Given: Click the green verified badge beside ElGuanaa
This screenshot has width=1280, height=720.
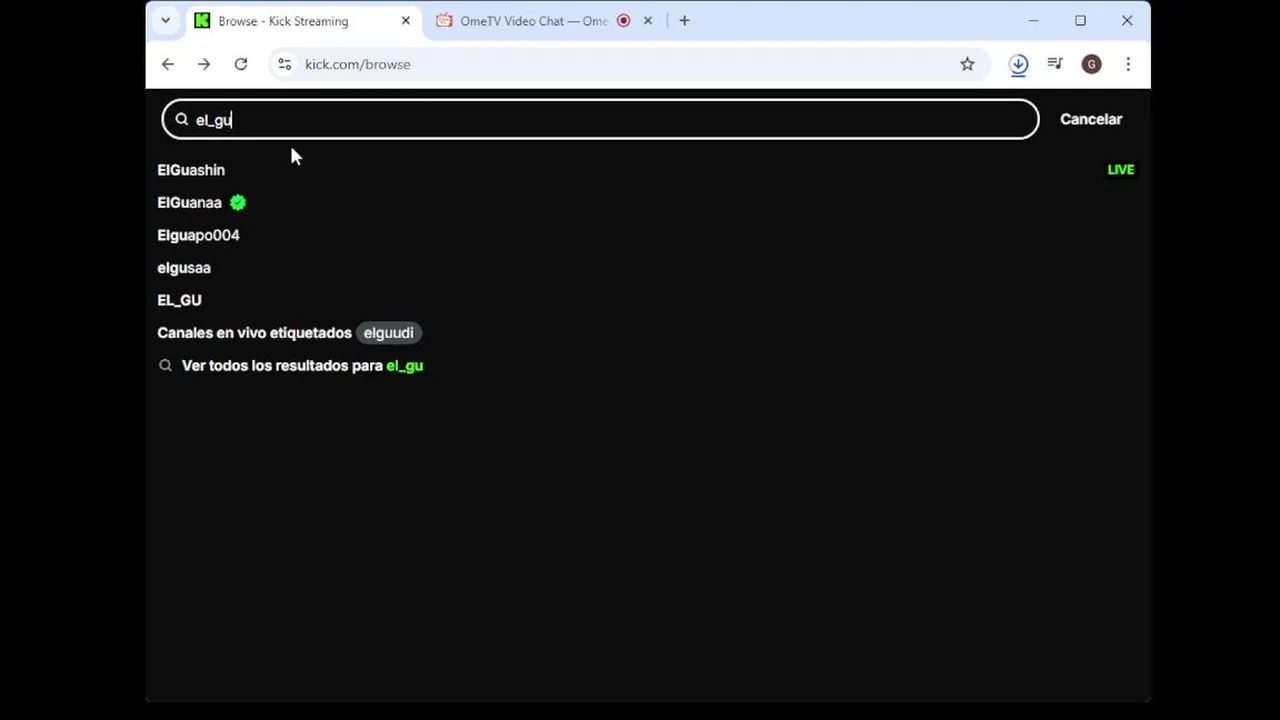Looking at the screenshot, I should coord(238,202).
